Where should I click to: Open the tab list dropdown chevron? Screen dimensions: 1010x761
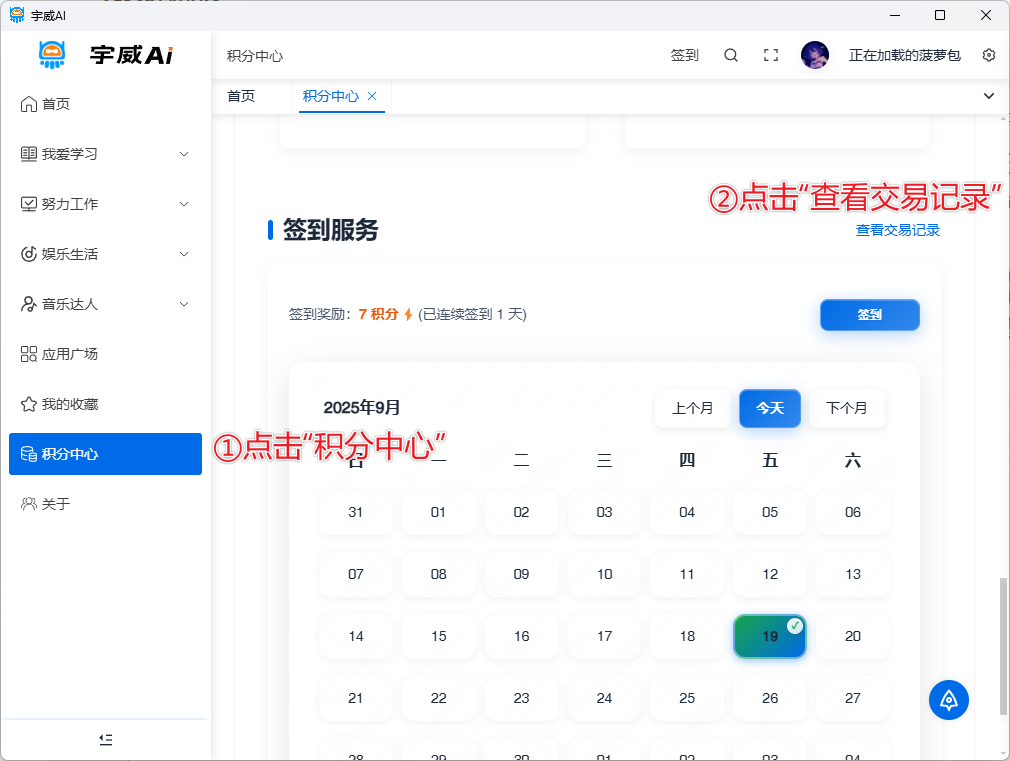click(989, 96)
